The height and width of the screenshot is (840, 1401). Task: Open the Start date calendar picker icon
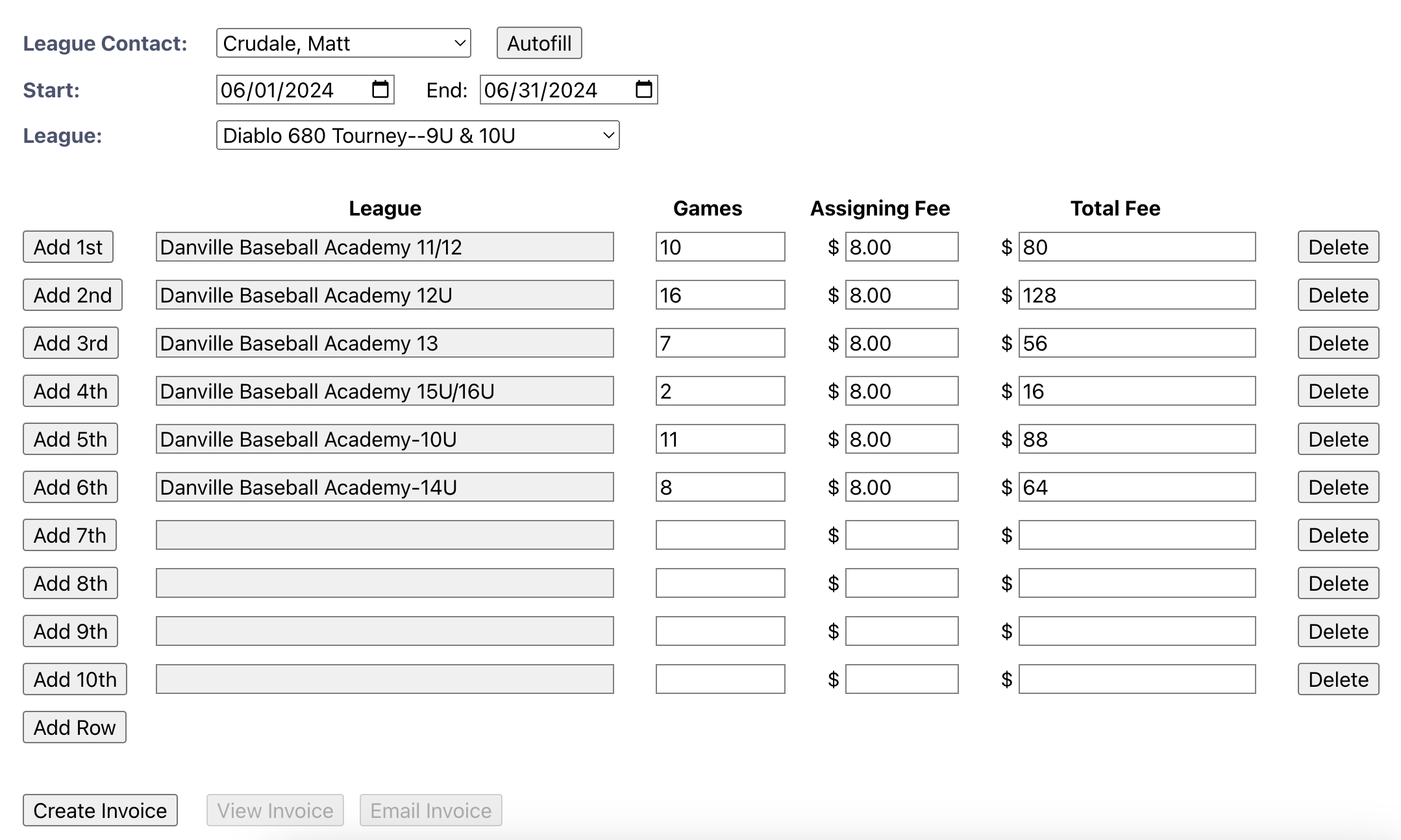pos(380,90)
